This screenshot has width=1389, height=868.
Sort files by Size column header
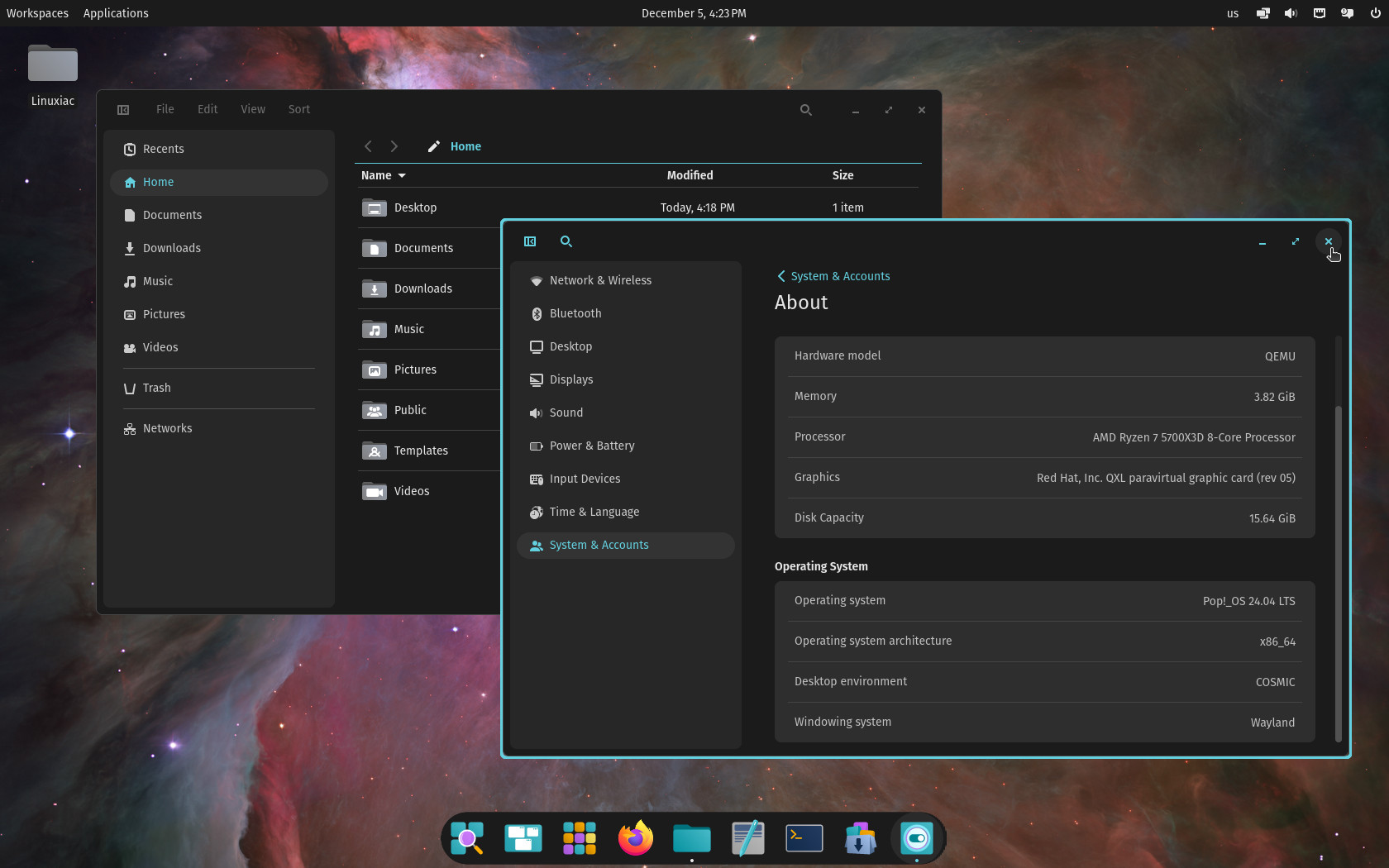[x=842, y=175]
